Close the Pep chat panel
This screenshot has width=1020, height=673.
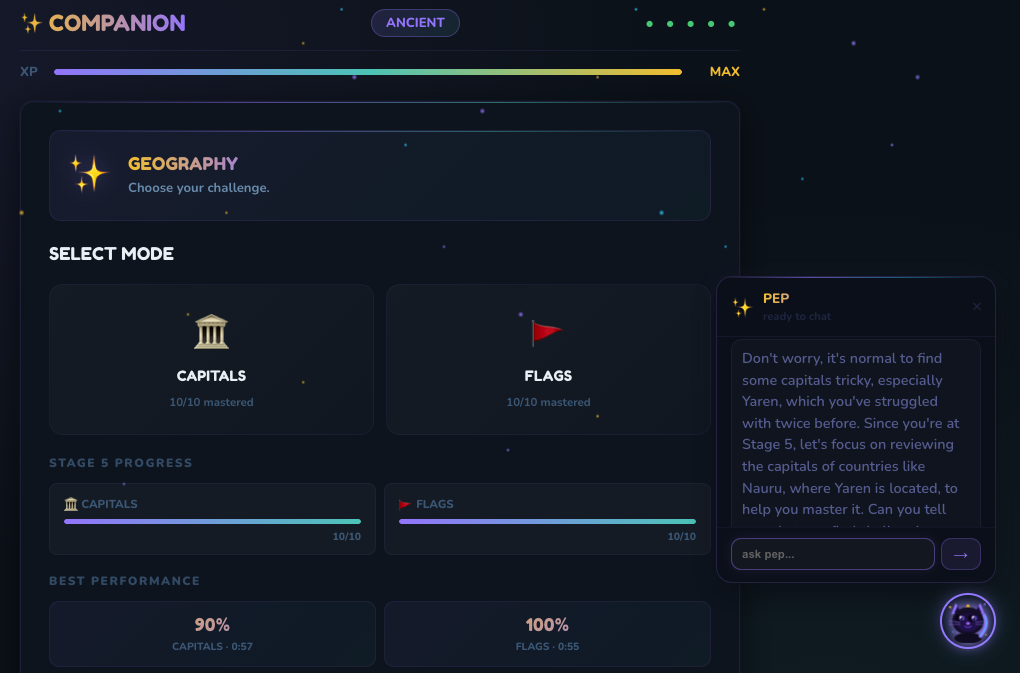[x=977, y=306]
